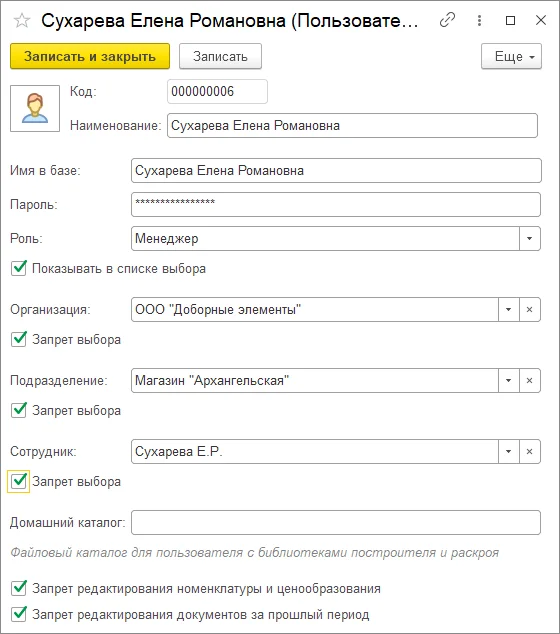
Task: Expand the Роль dropdown list
Action: point(530,239)
